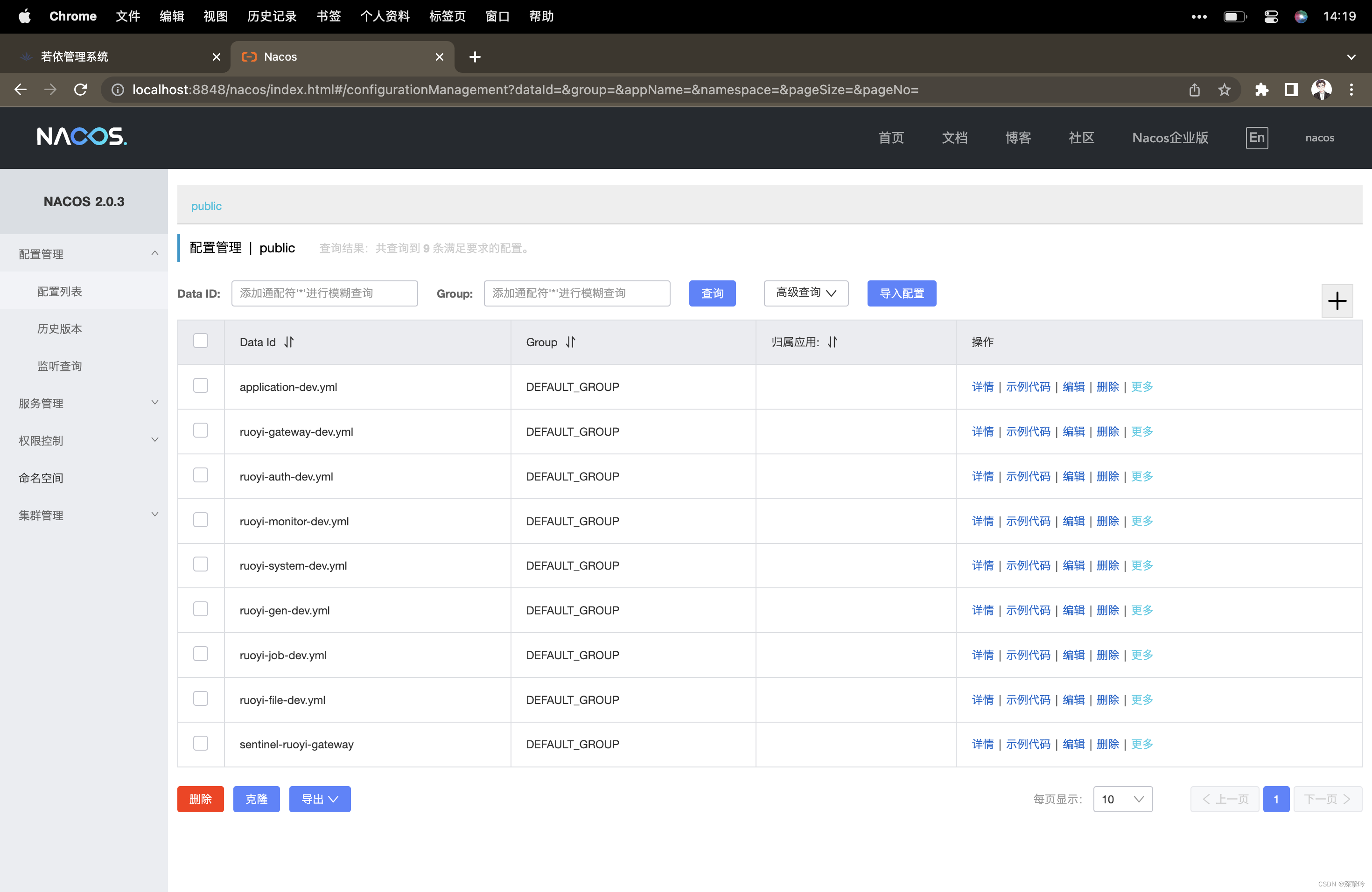Open Siri from the menu bar
Image resolution: width=1372 pixels, height=892 pixels.
pyautogui.click(x=1301, y=16)
